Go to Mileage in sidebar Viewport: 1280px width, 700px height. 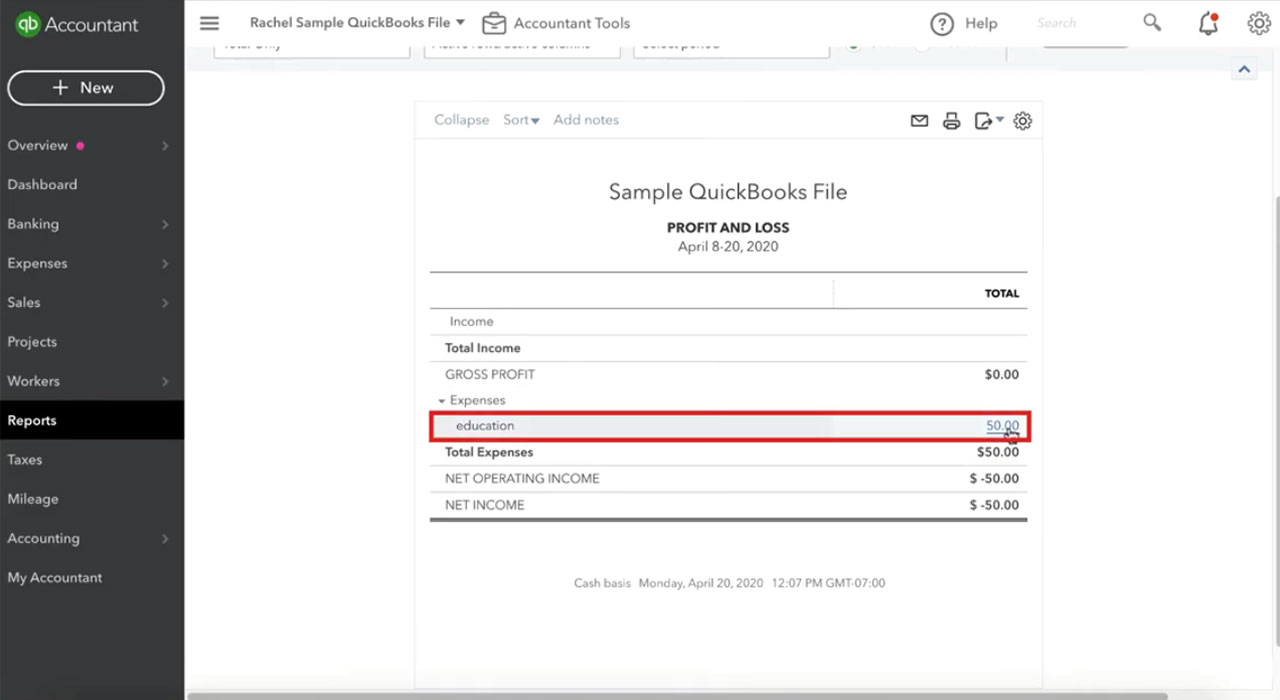[x=33, y=499]
